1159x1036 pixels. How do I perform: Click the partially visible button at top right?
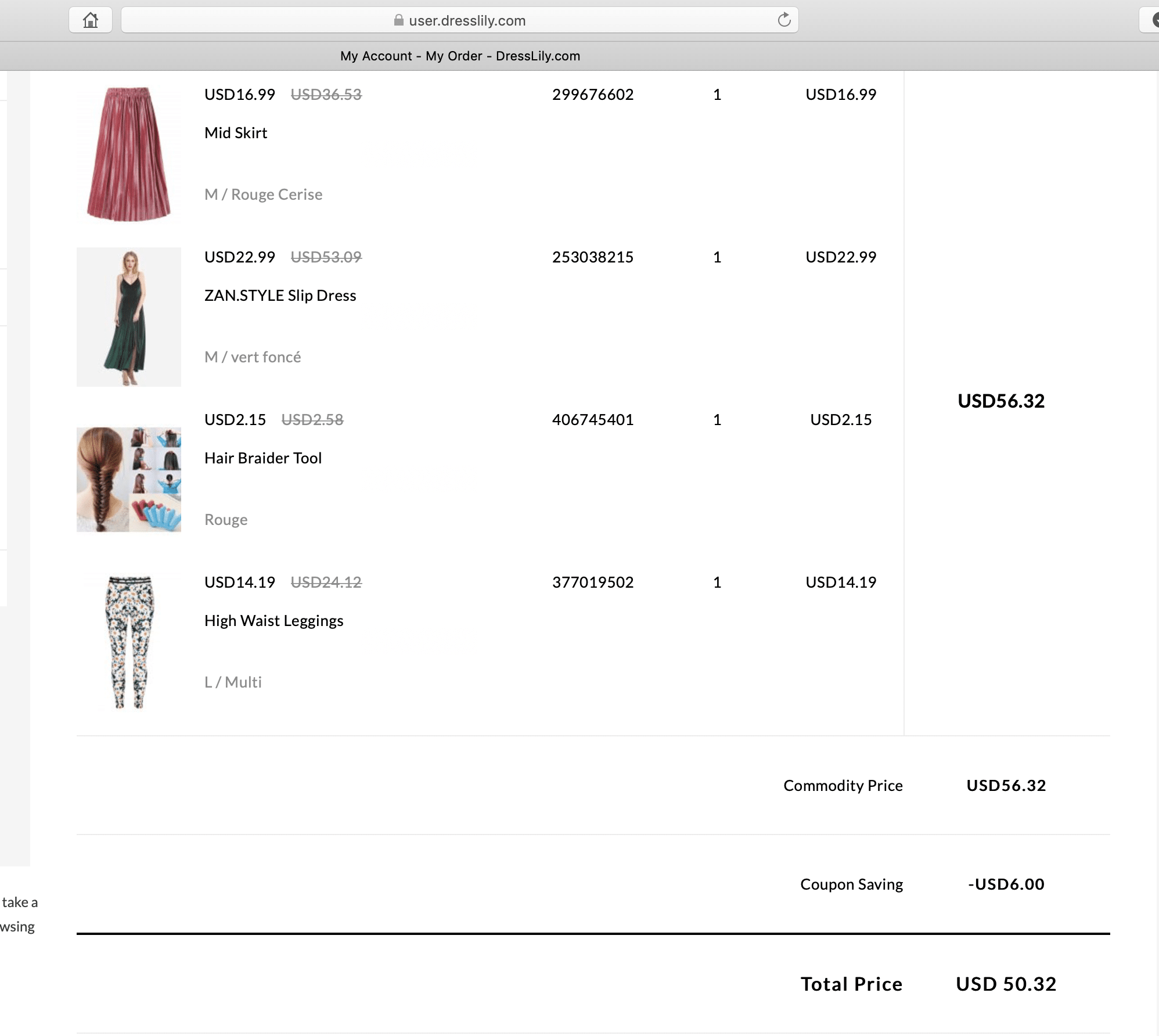[x=1151, y=20]
